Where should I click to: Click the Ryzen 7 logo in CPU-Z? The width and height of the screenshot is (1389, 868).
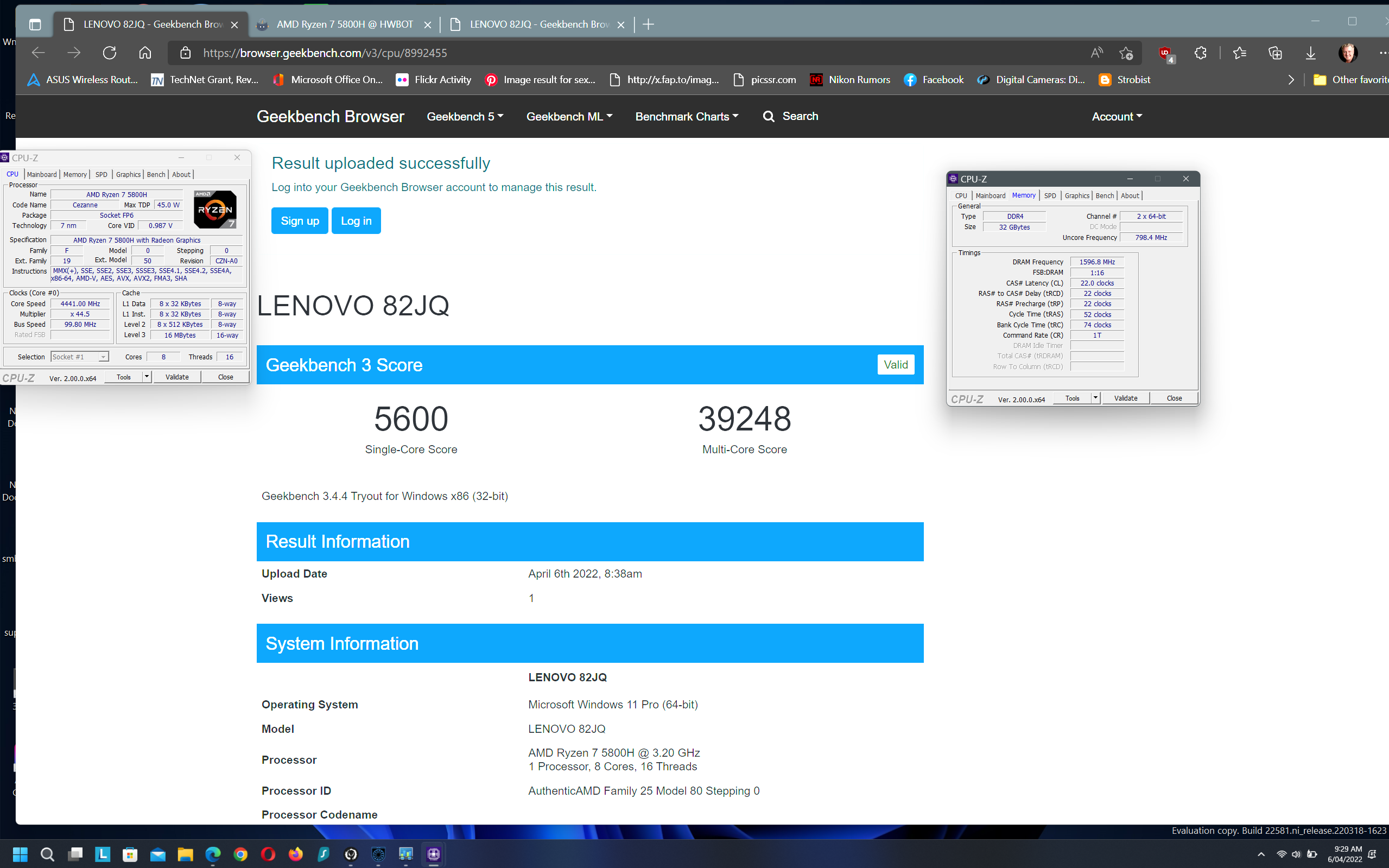pos(215,210)
